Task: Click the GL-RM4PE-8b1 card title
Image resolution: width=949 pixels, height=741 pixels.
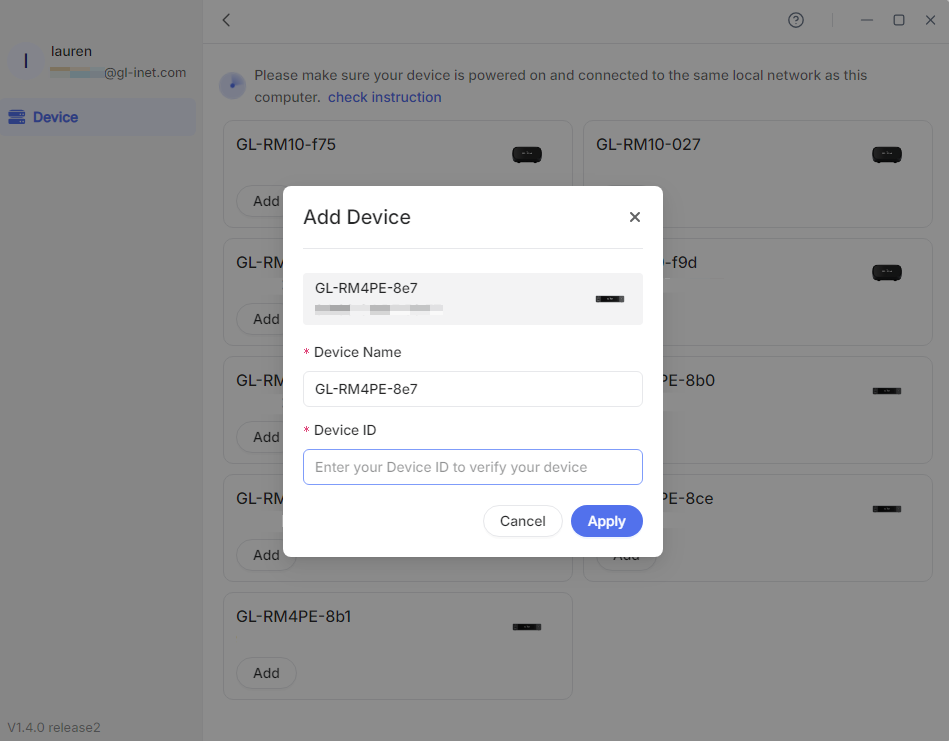Action: tap(294, 616)
